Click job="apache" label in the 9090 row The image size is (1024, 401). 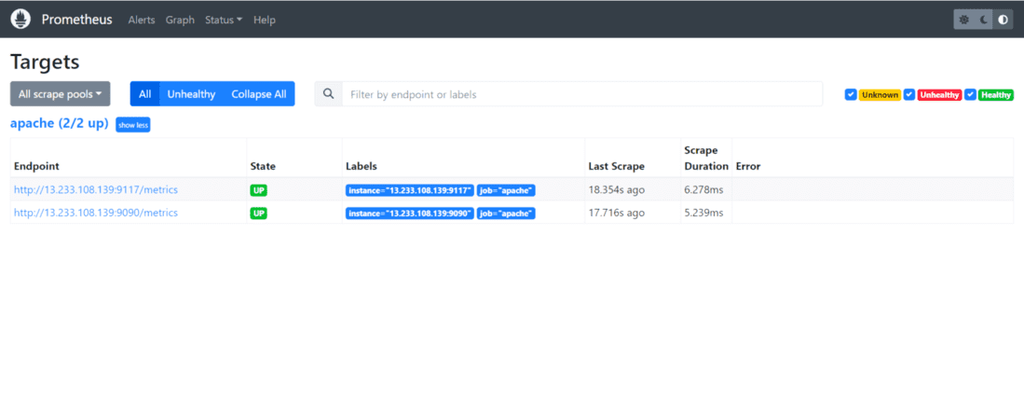click(506, 214)
